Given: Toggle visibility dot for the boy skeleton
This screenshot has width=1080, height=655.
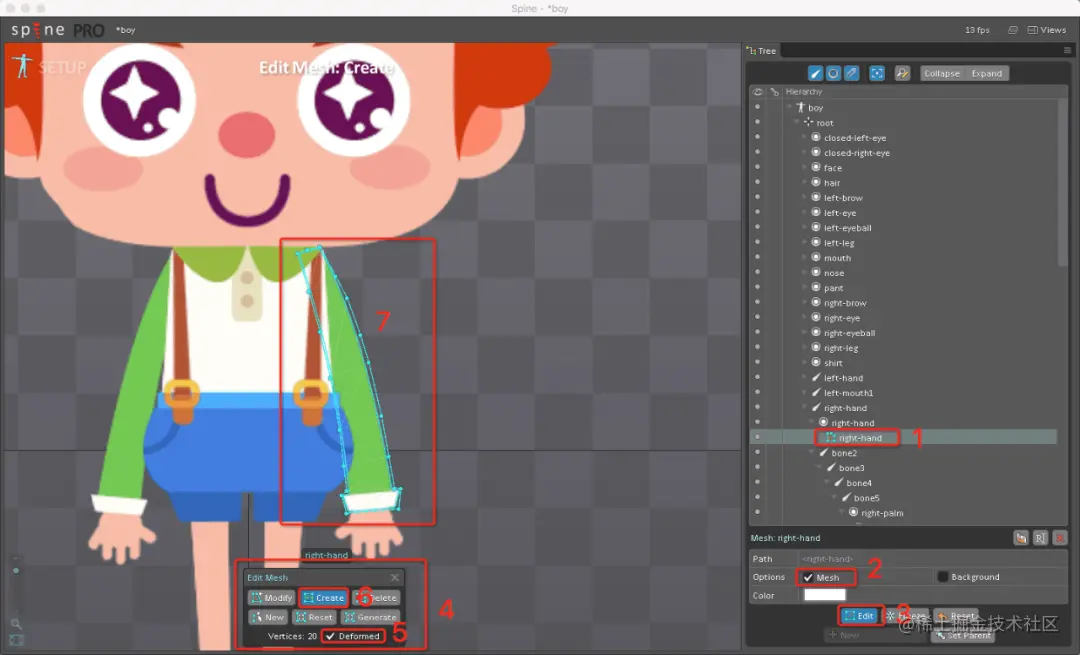Looking at the screenshot, I should coord(758,107).
